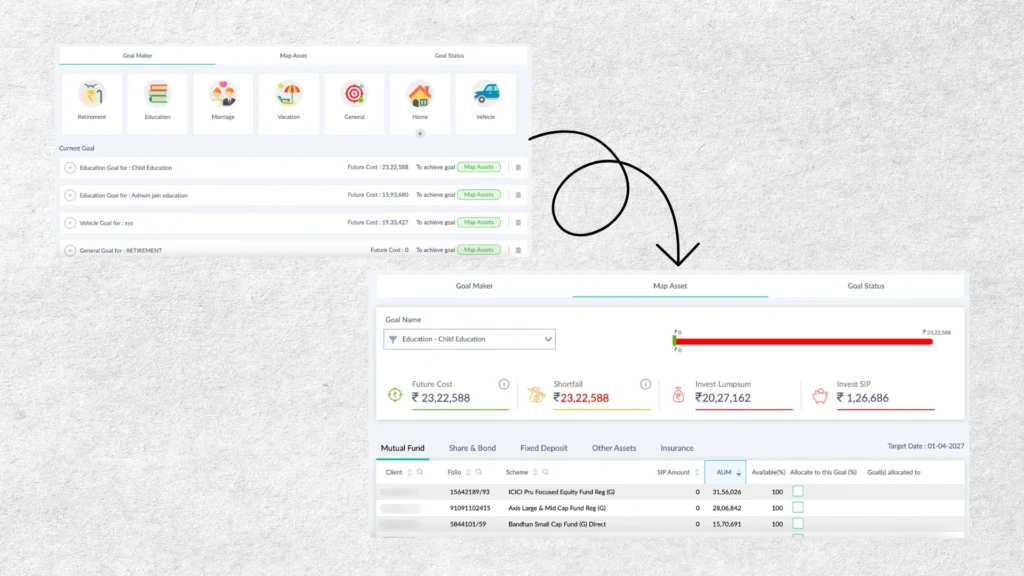1024x576 pixels.
Task: Check allocate box for ICICI Pru Focused Equity
Action: click(798, 491)
